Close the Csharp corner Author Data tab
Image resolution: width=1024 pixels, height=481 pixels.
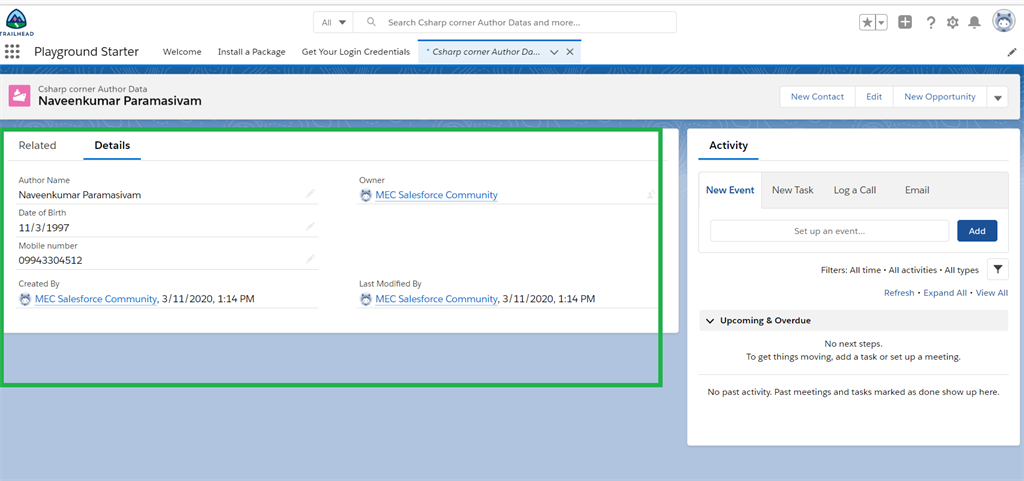point(569,52)
